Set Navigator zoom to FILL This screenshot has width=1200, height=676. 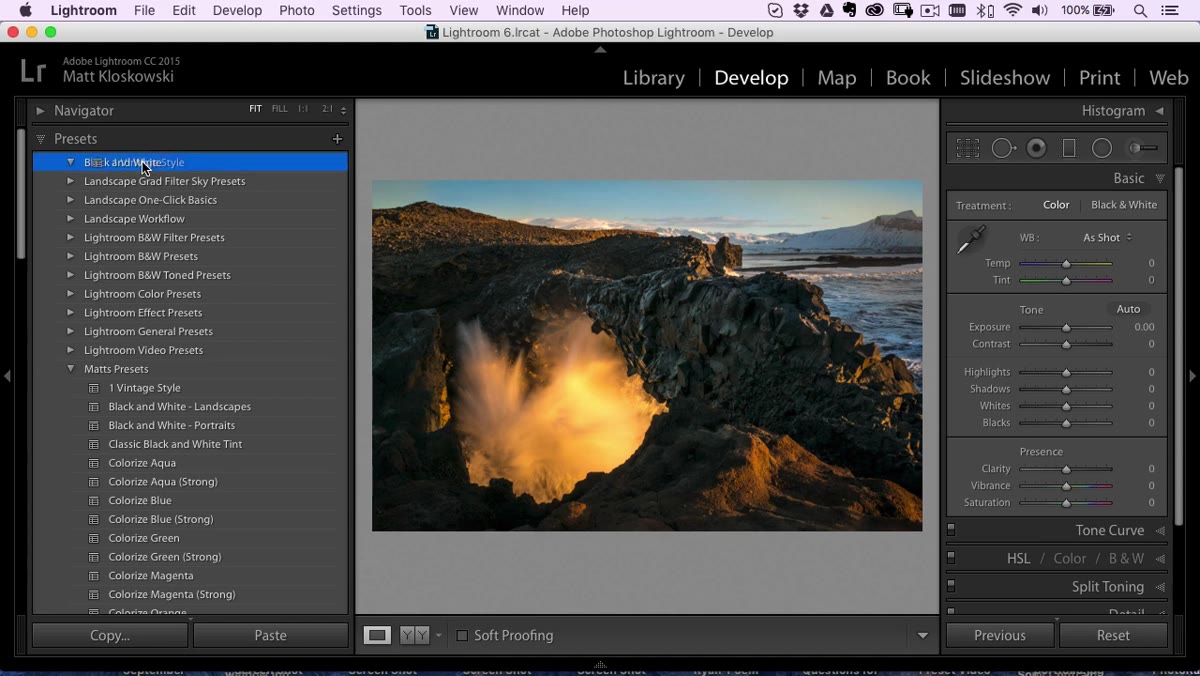280,110
